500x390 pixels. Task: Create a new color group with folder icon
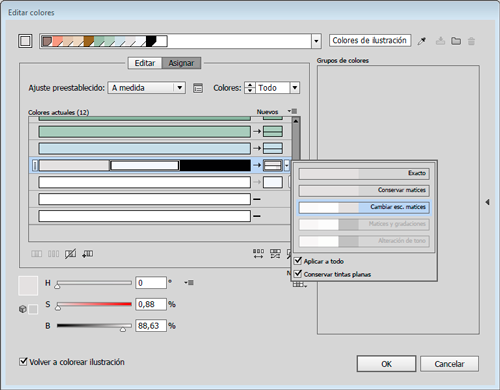[456, 41]
